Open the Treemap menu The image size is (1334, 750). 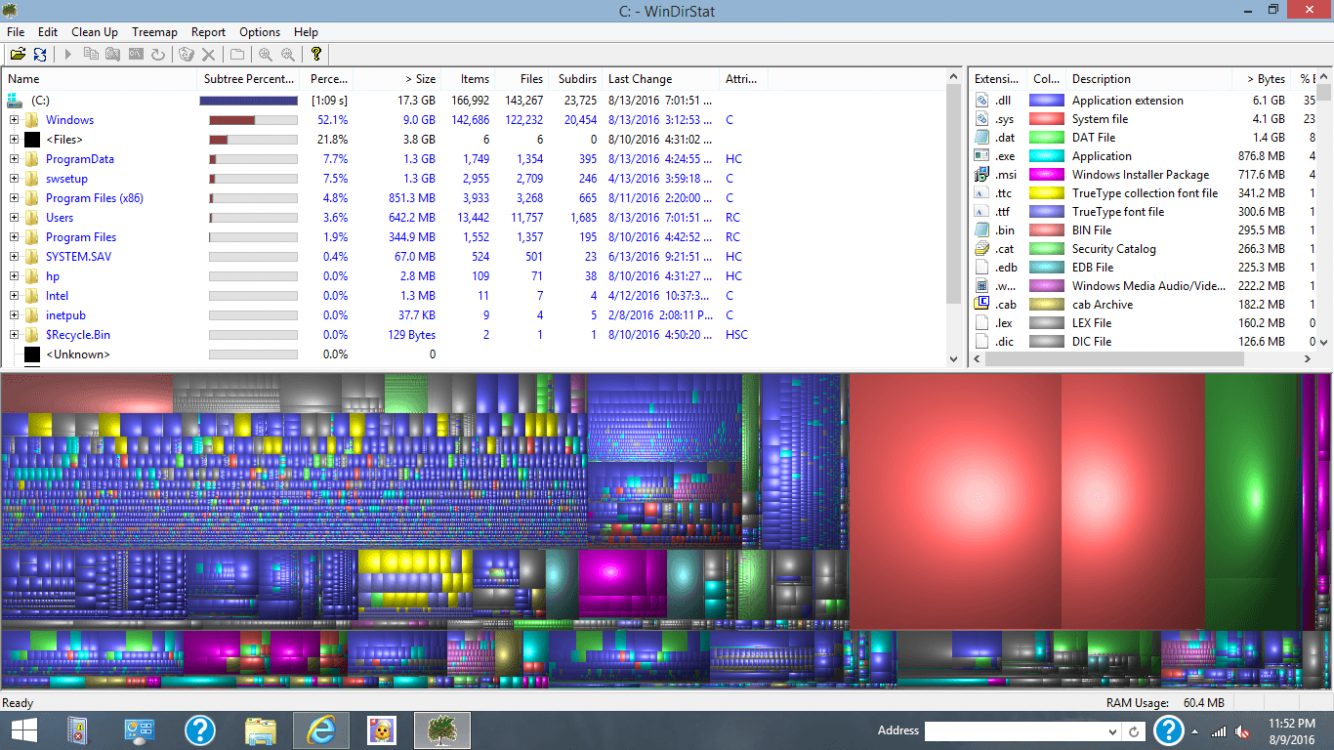[155, 32]
